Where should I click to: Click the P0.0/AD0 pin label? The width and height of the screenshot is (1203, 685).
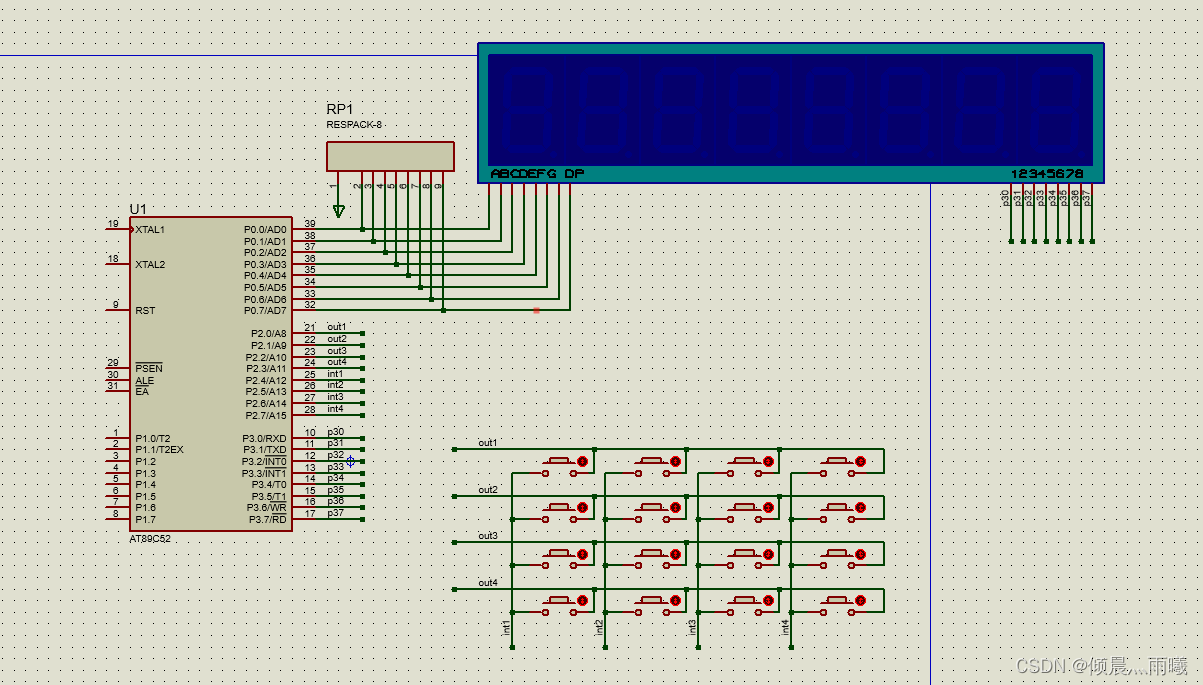pyautogui.click(x=265, y=229)
